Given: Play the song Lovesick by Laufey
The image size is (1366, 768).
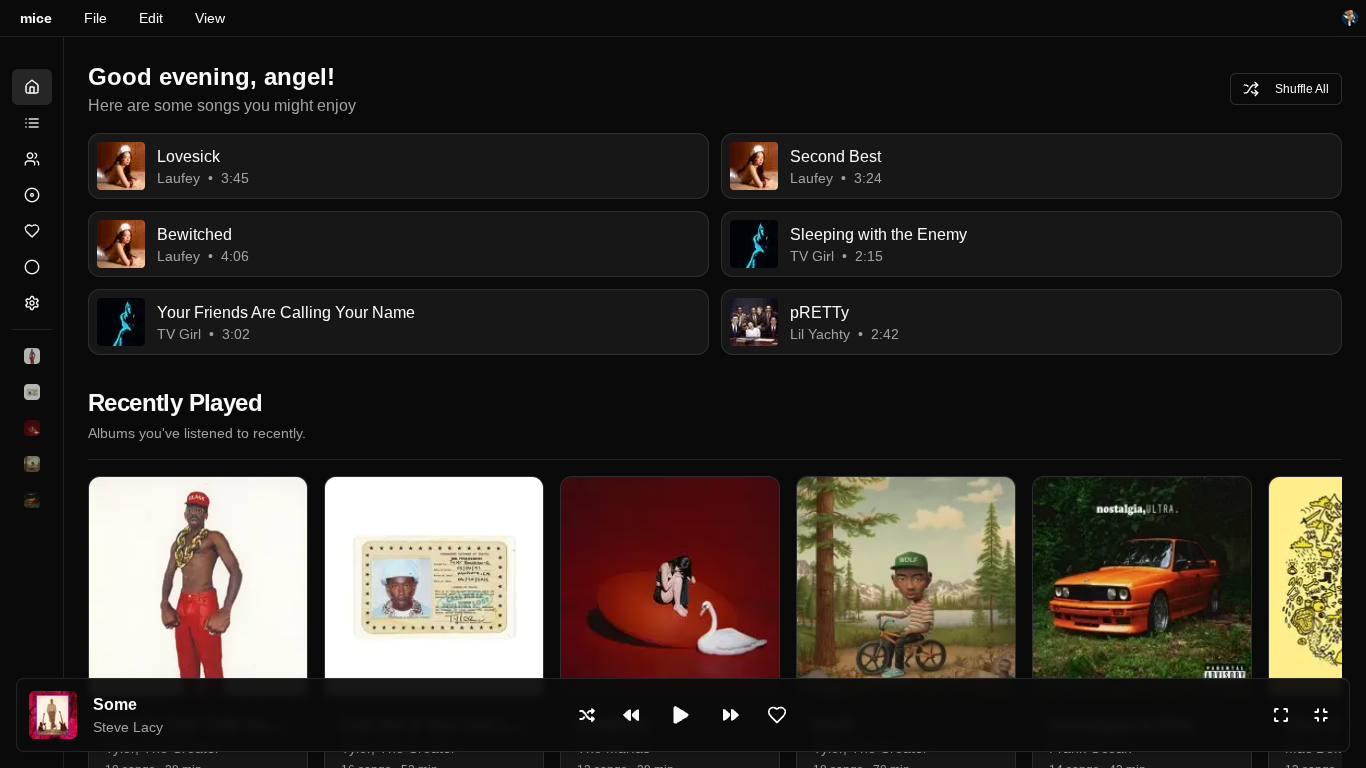Looking at the screenshot, I should [398, 166].
